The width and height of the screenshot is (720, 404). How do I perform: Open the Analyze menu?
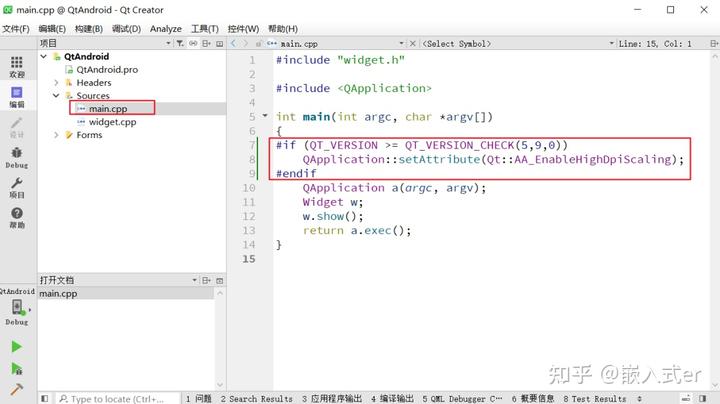pos(165,29)
